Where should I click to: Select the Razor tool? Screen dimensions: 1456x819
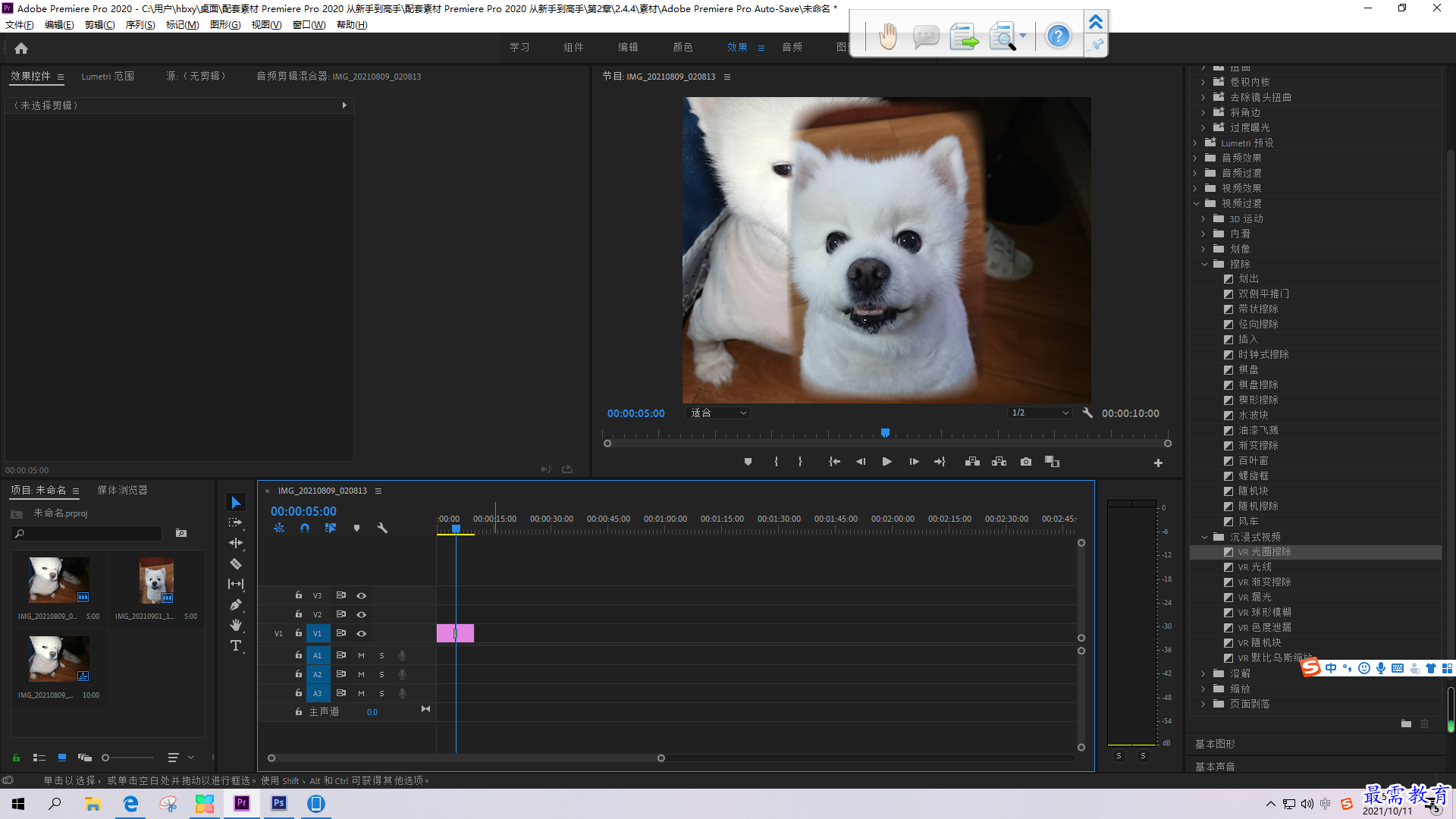236,563
